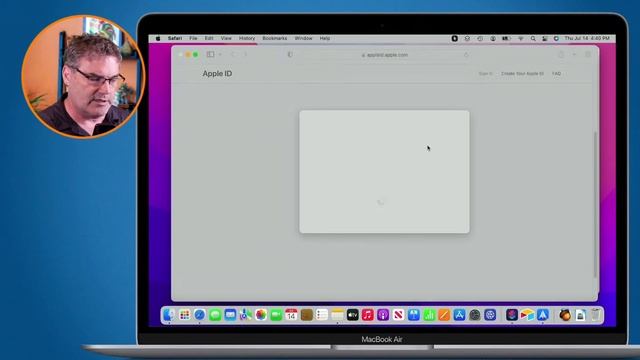Open Wi-Fi status in the menu bar

pos(521,38)
